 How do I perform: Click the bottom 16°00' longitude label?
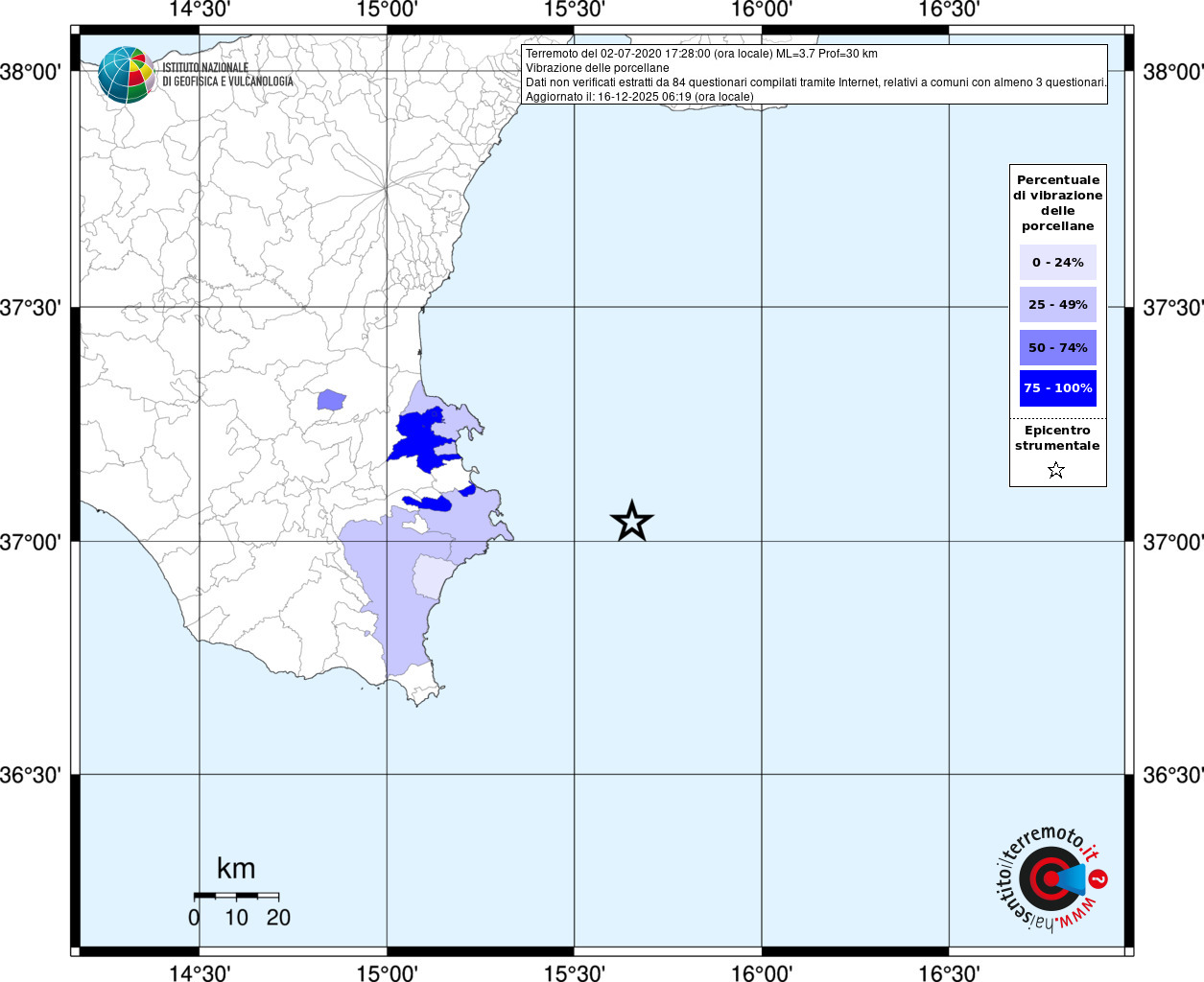tap(762, 973)
